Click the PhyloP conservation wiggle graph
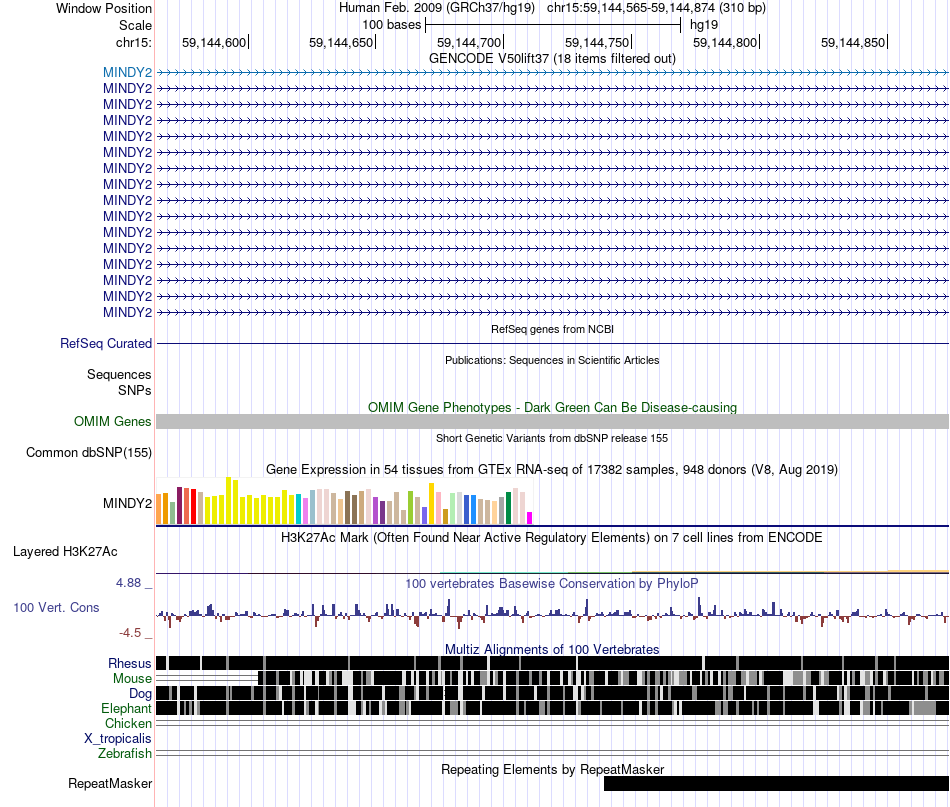Screen dimensions: 950x807 (x=552, y=613)
